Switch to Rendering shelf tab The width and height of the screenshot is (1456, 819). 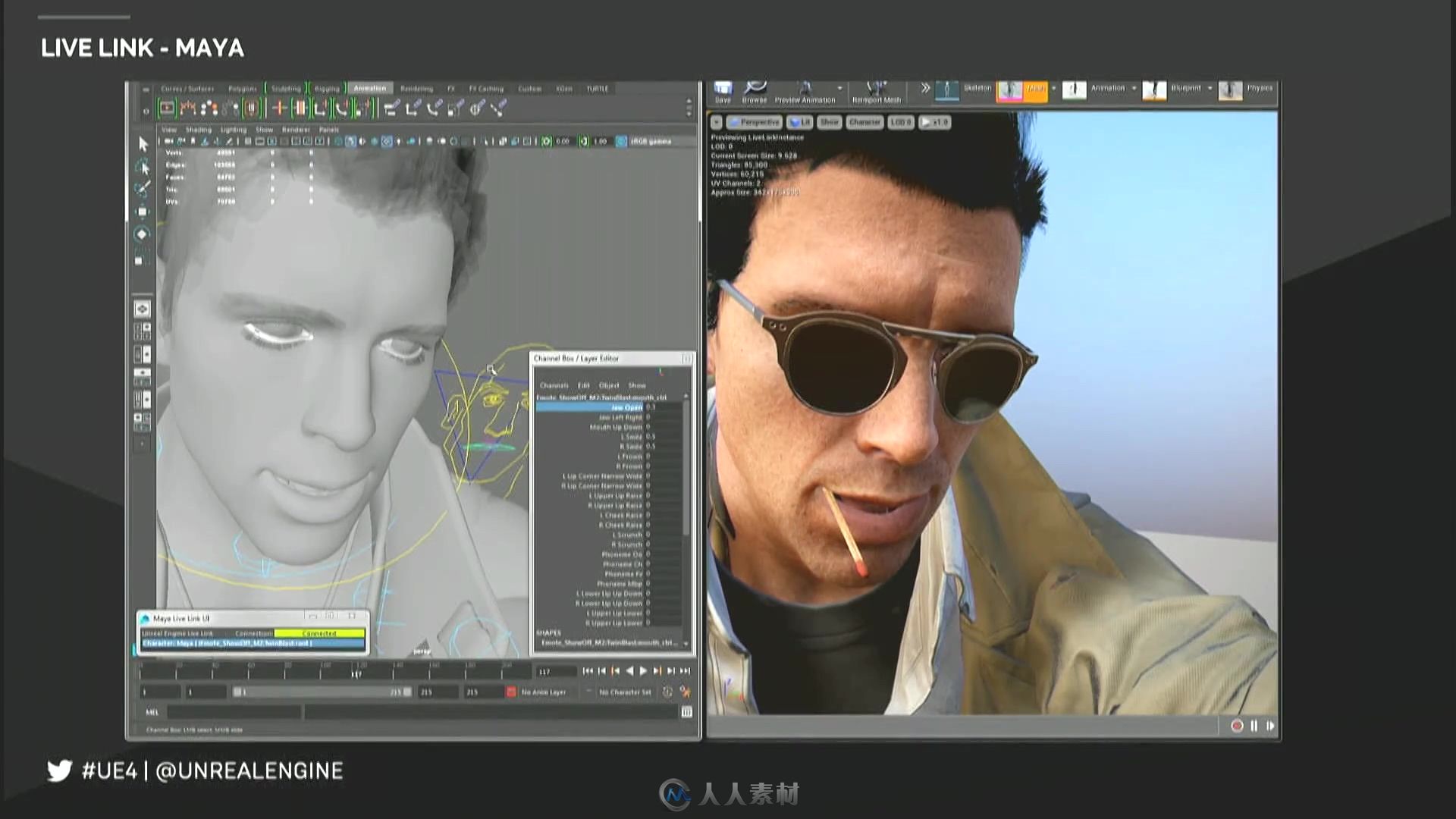pos(416,89)
